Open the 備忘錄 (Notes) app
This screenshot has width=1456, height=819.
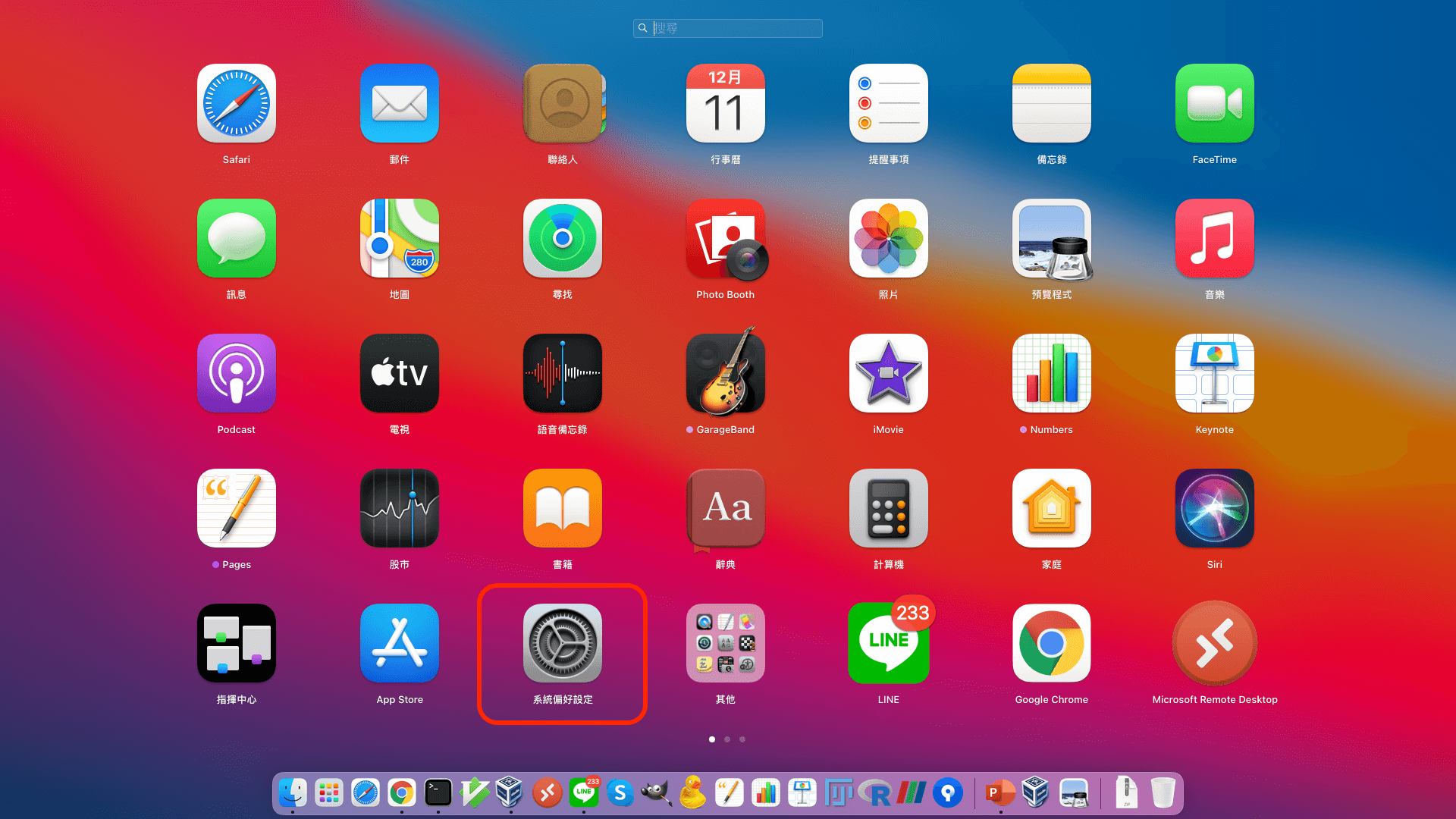pyautogui.click(x=1052, y=103)
